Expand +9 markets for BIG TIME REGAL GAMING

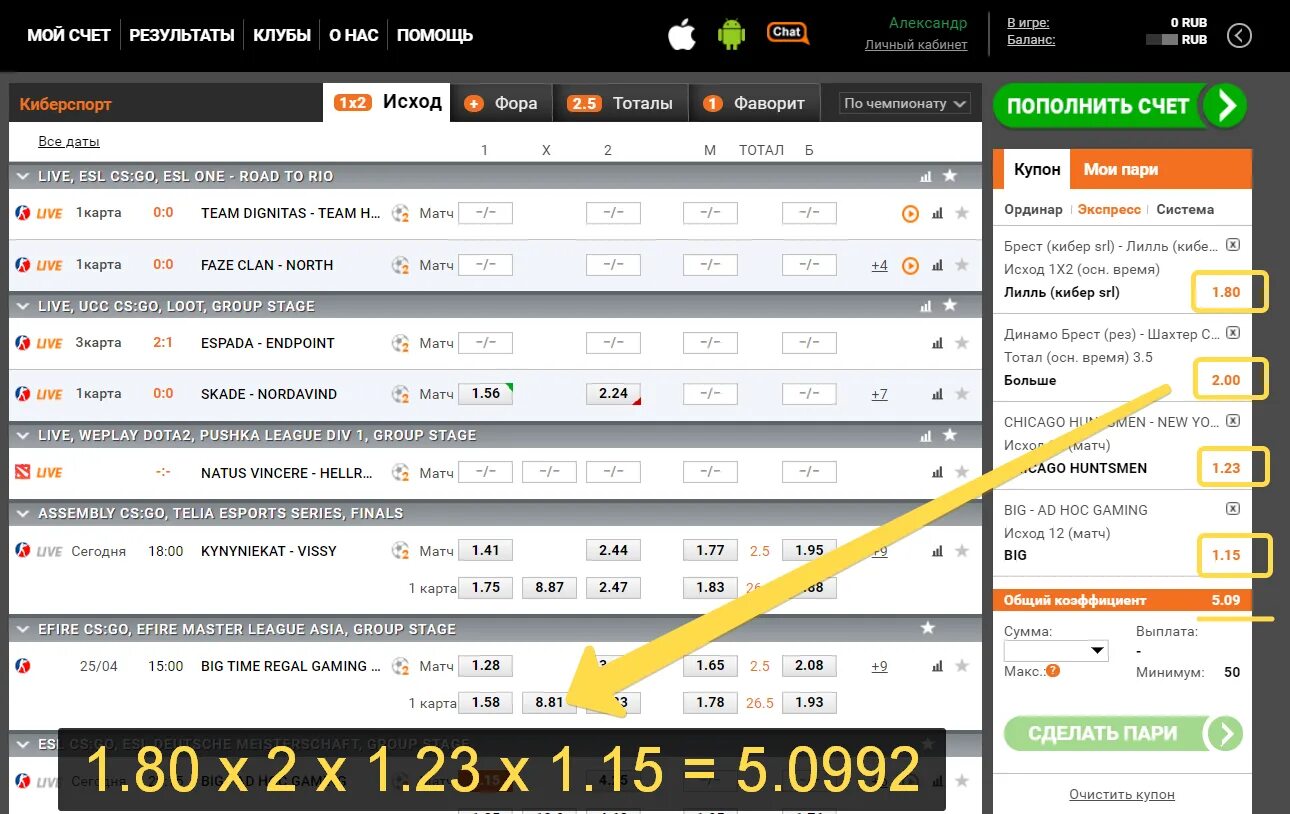click(879, 667)
